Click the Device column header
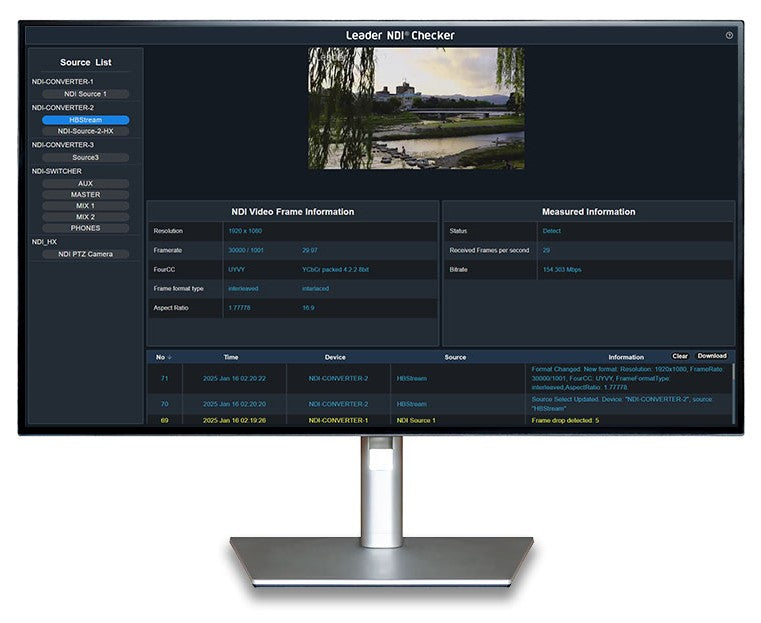Screen dimensions: 761x623 coord(335,357)
